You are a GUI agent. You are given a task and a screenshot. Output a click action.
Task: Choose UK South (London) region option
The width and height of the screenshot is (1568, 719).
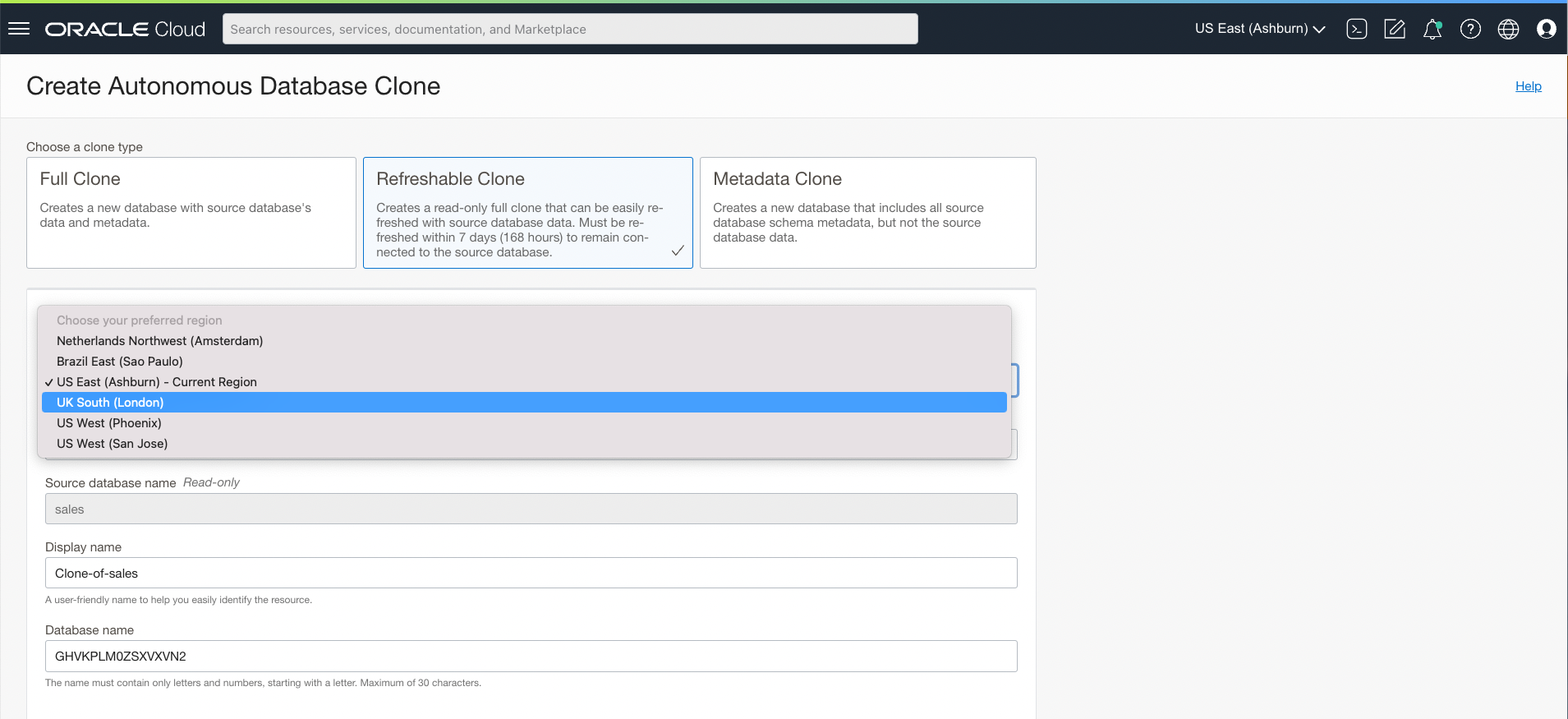click(x=524, y=403)
